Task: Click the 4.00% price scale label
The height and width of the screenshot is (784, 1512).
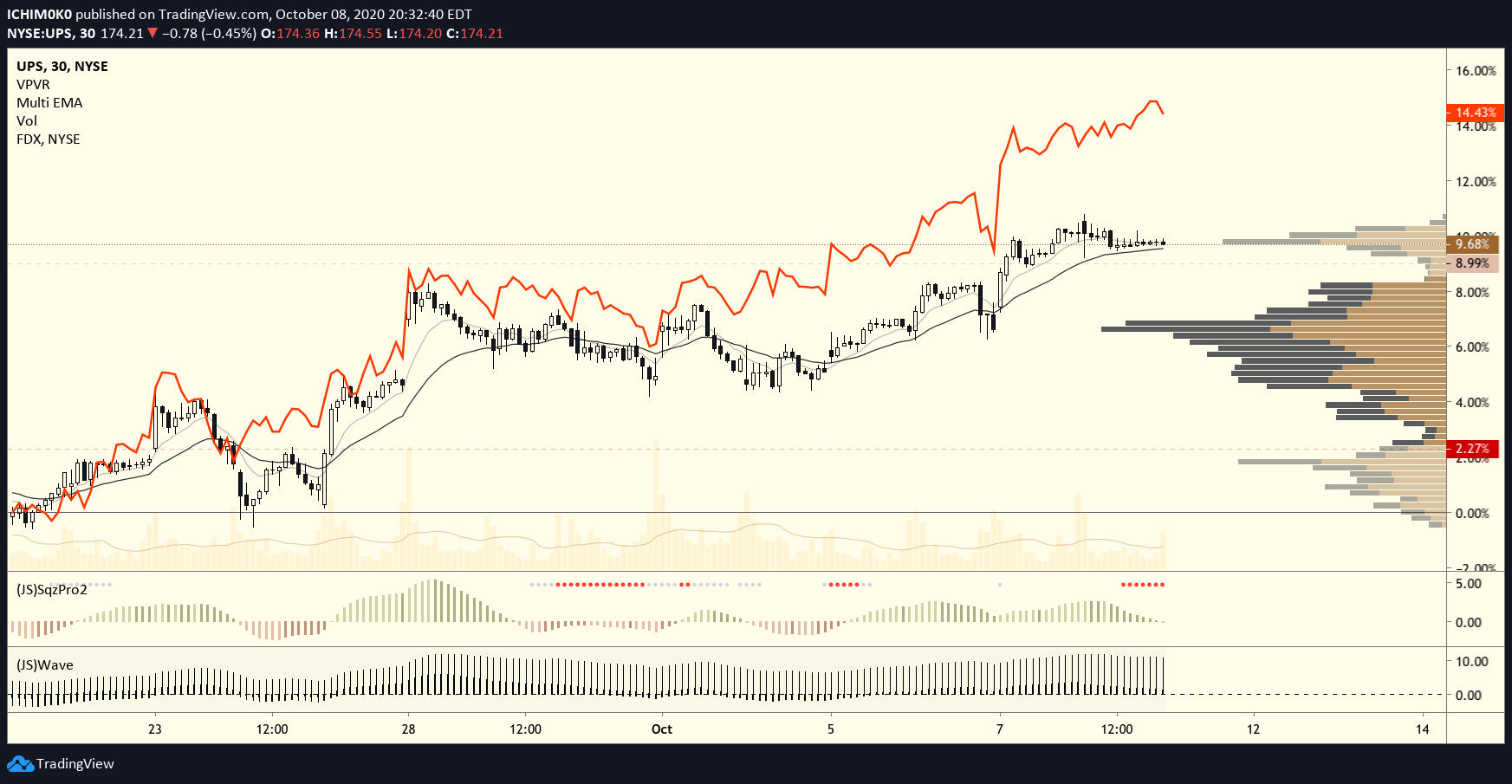Action: 1473,403
